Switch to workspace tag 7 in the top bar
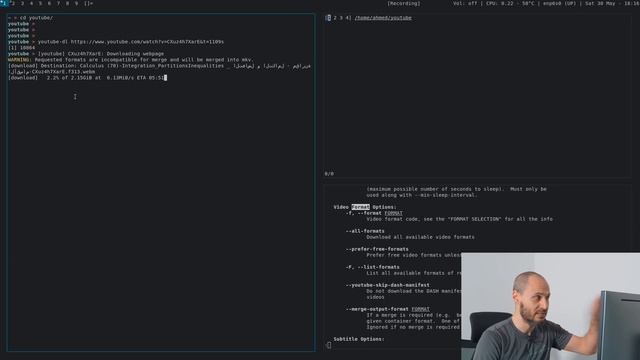 click(x=58, y=3)
